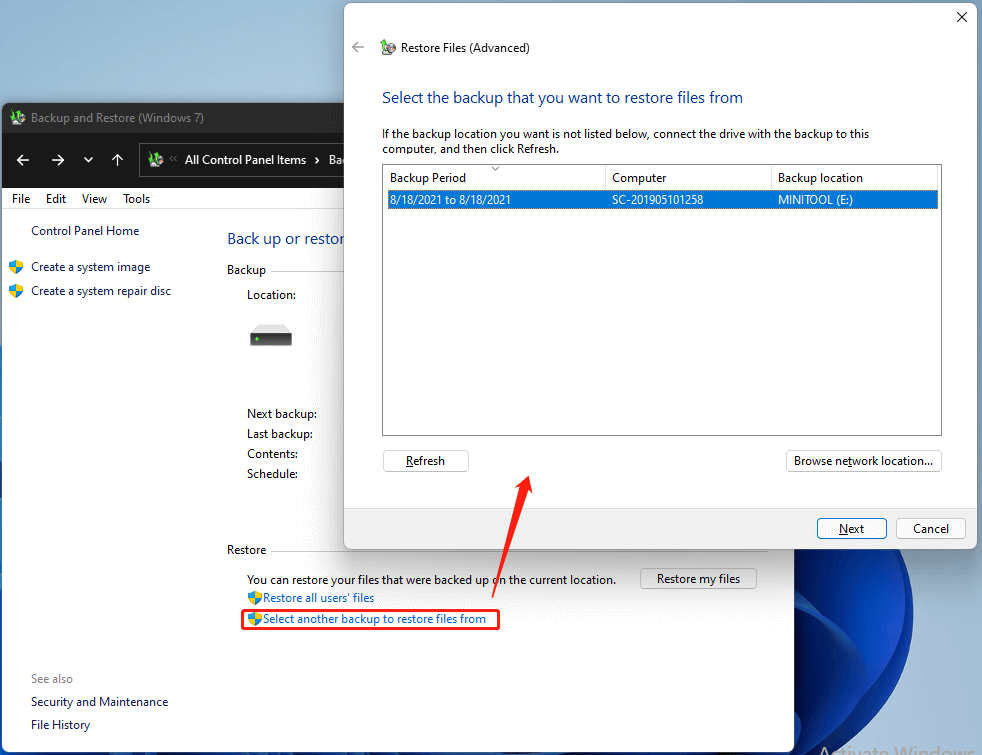Click the backup drive icon under Location
982x755 pixels.
coord(271,336)
